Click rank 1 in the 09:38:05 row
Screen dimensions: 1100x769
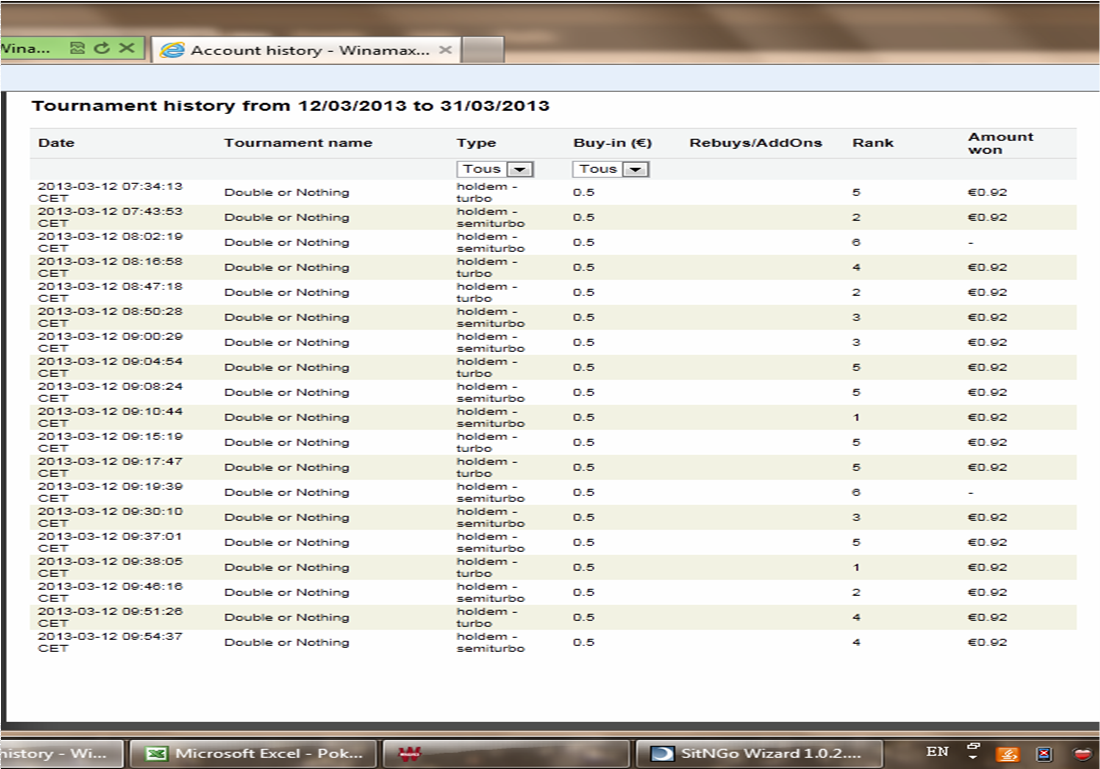(x=856, y=568)
